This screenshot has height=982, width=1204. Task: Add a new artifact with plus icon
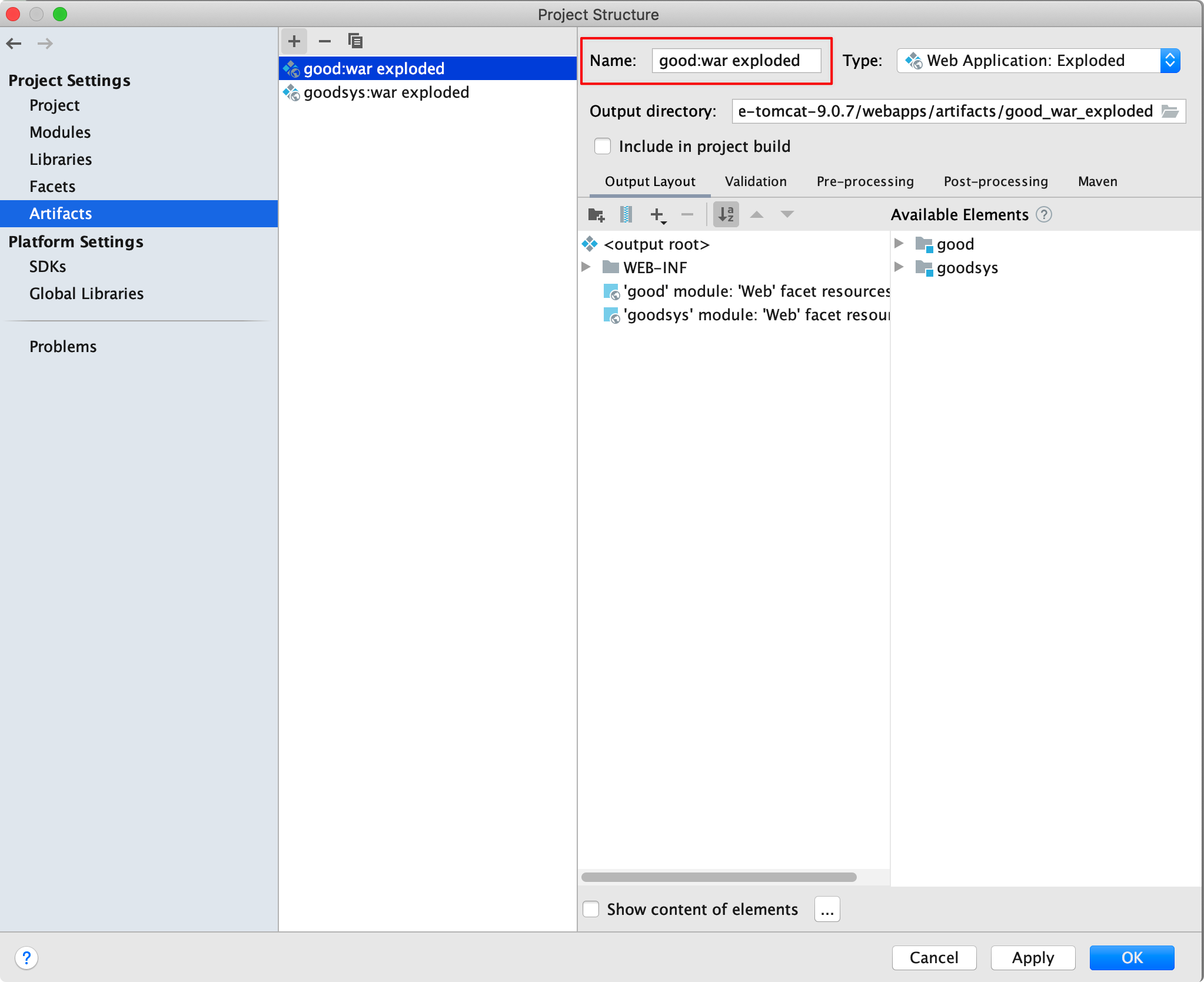pyautogui.click(x=294, y=41)
